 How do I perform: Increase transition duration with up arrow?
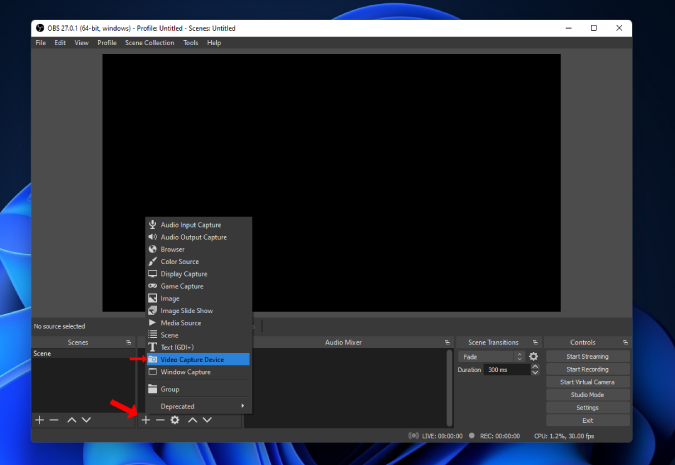pyautogui.click(x=535, y=366)
